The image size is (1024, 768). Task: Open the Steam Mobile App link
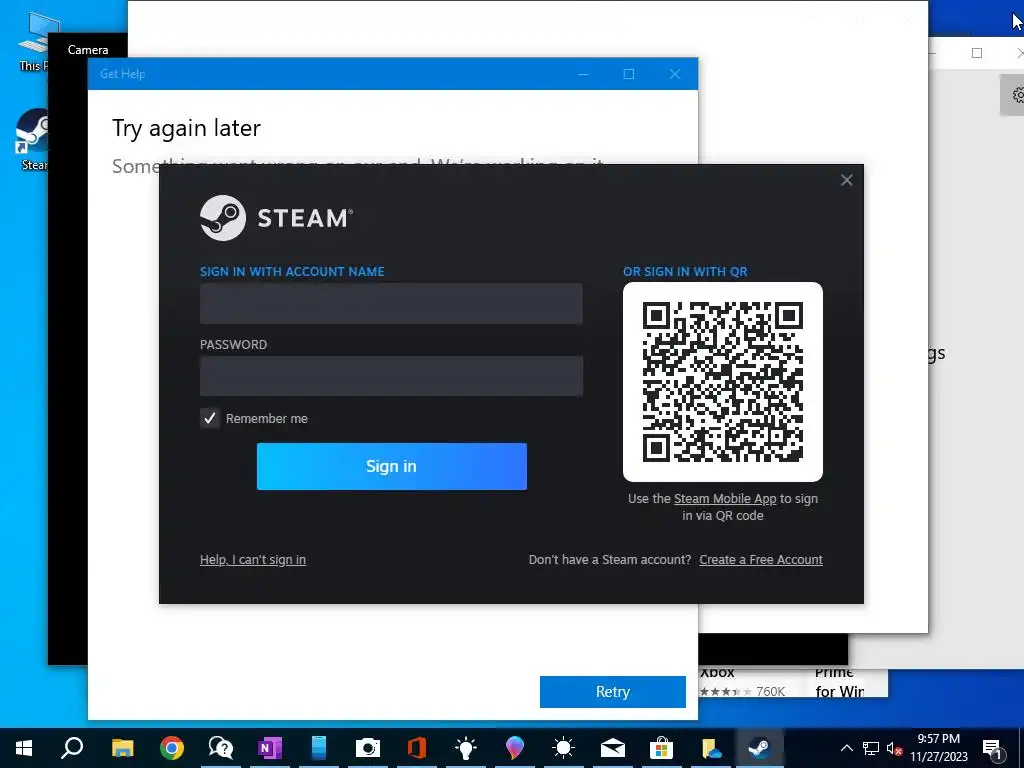(725, 499)
